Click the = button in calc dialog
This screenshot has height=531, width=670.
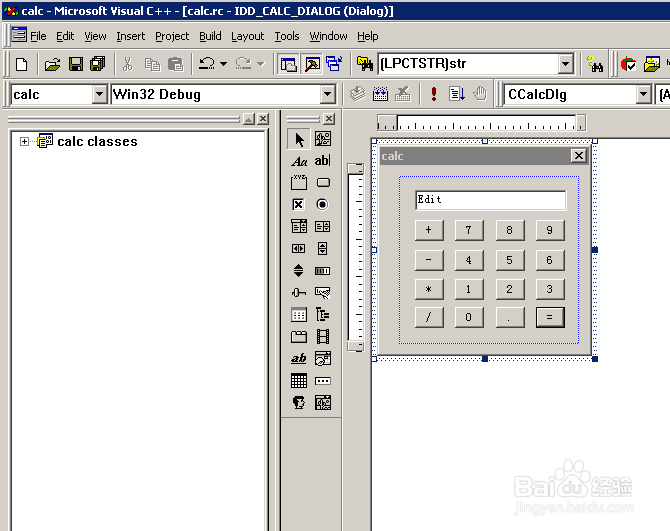click(x=550, y=317)
